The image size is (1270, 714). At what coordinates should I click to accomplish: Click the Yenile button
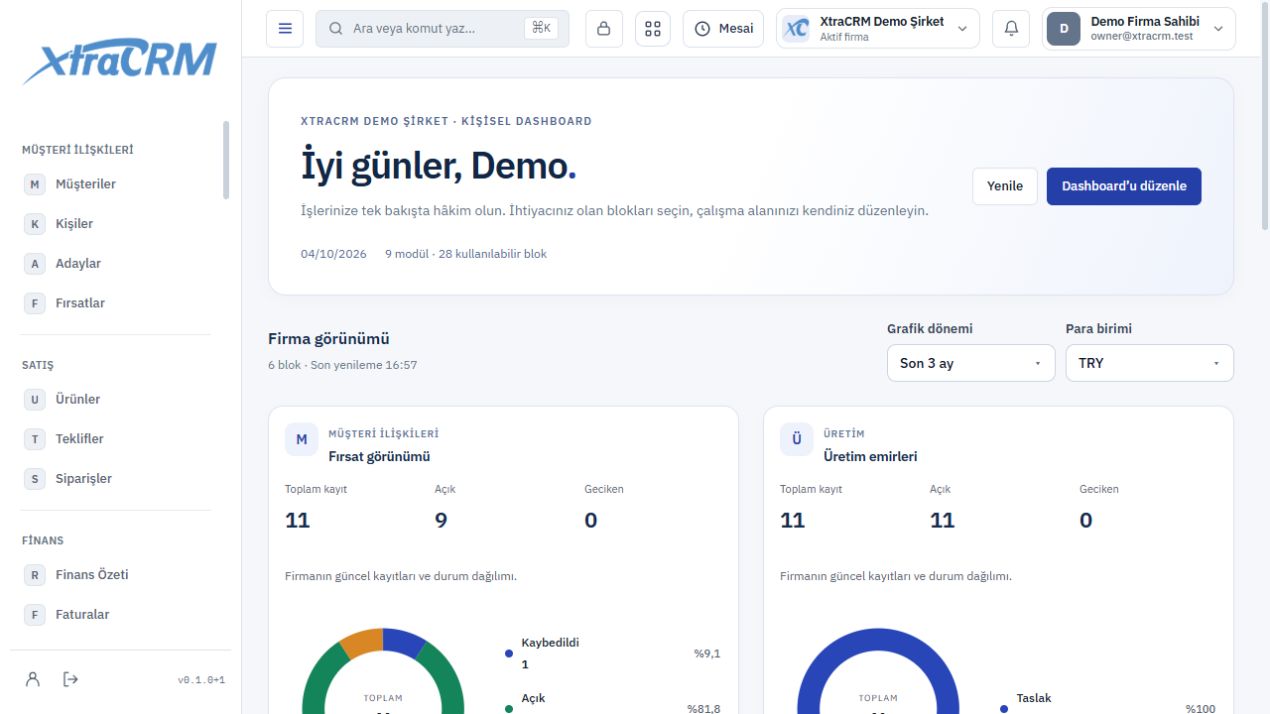point(1005,186)
